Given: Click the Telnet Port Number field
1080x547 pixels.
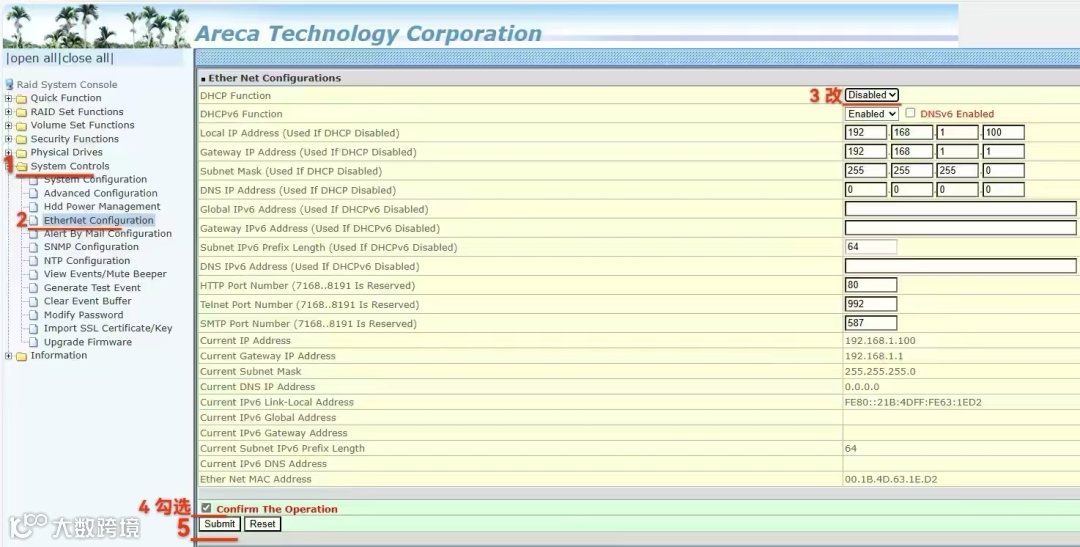Looking at the screenshot, I should (x=871, y=304).
